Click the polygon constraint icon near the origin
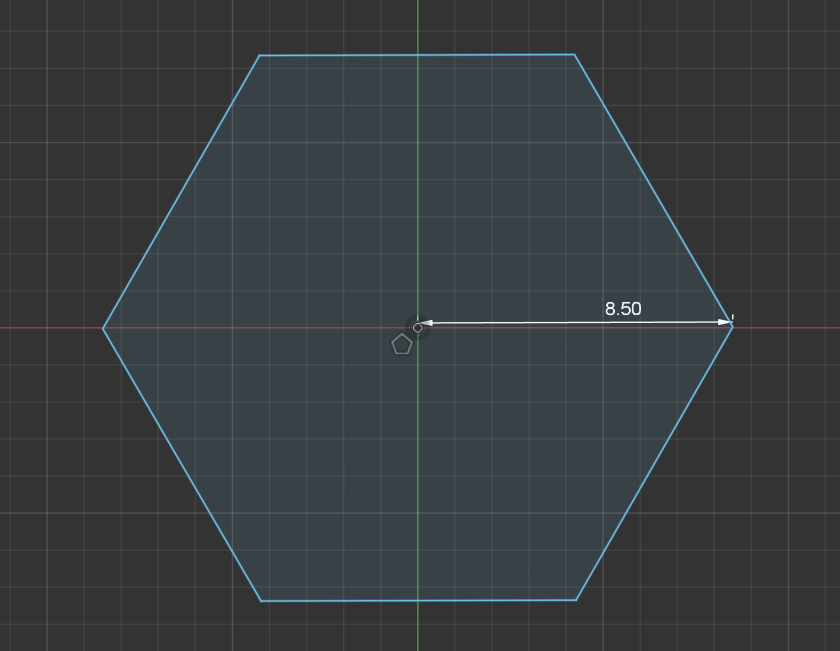This screenshot has height=651, width=840. point(401,345)
